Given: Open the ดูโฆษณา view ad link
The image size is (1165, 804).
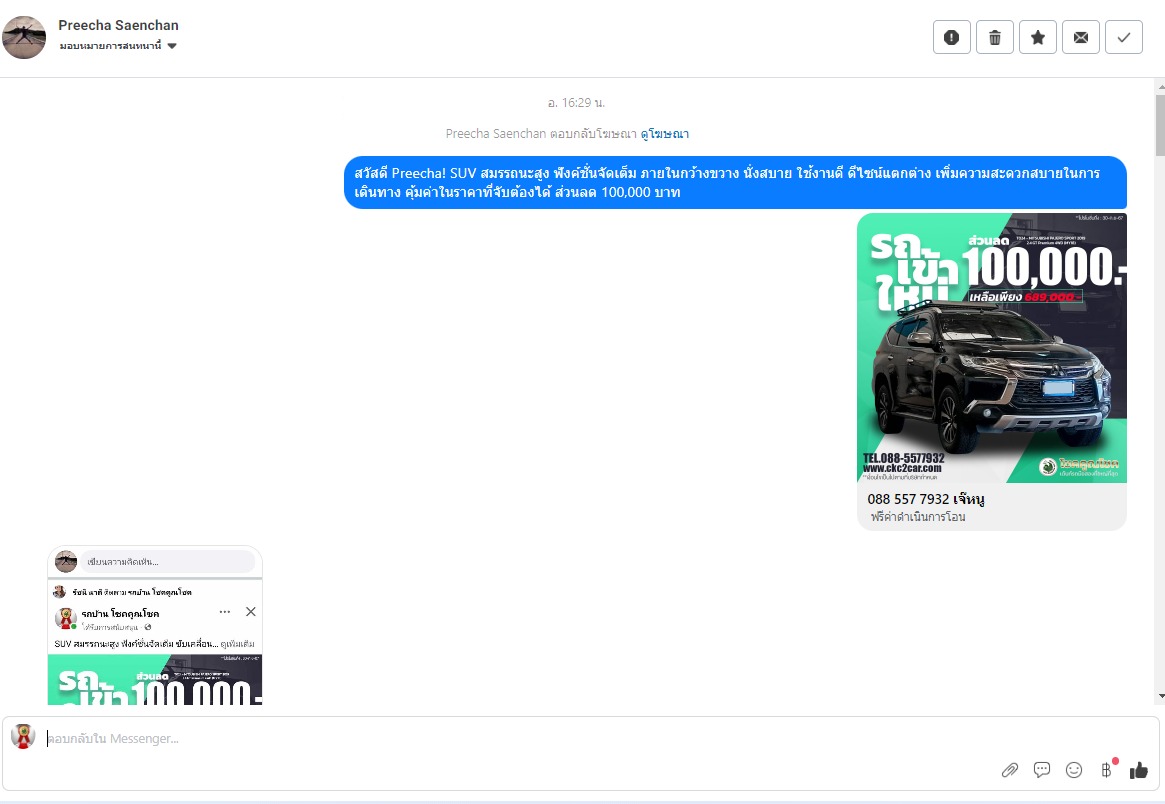Looking at the screenshot, I should (664, 134).
